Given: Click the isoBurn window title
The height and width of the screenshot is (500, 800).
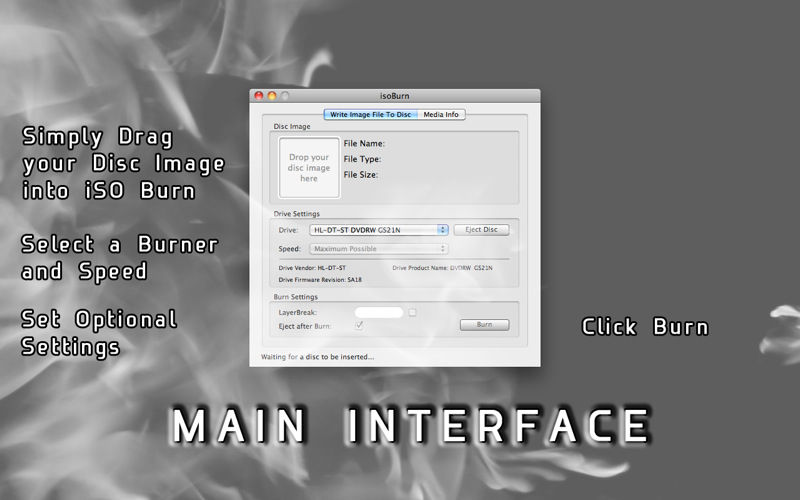Looking at the screenshot, I should tap(394, 96).
